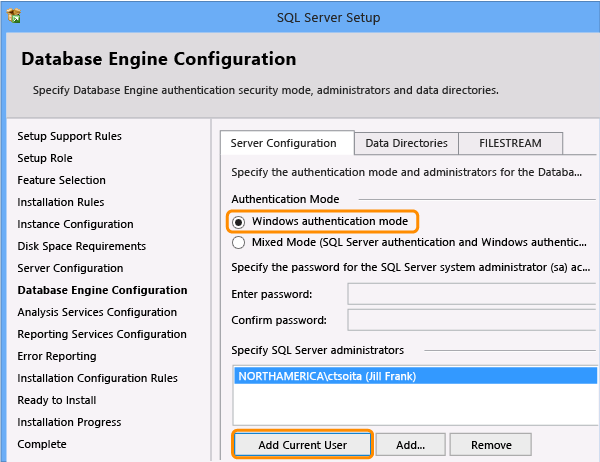
Task: Select Windows authentication mode radio button
Action: coord(240,221)
